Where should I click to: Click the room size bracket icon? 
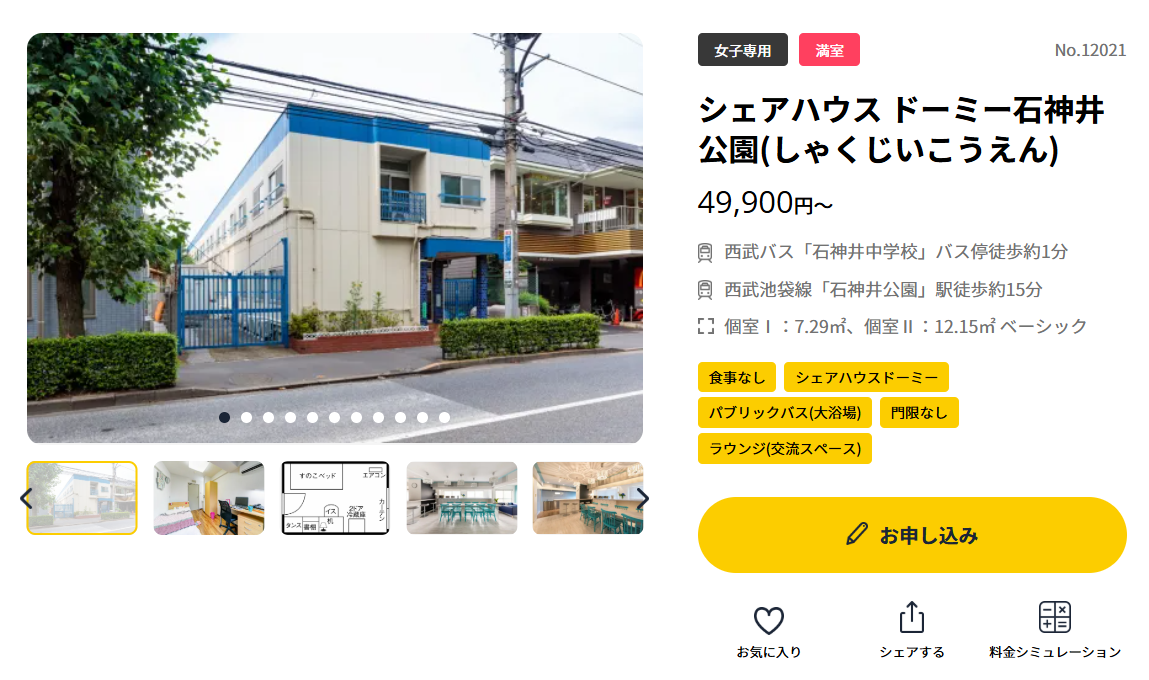point(706,326)
